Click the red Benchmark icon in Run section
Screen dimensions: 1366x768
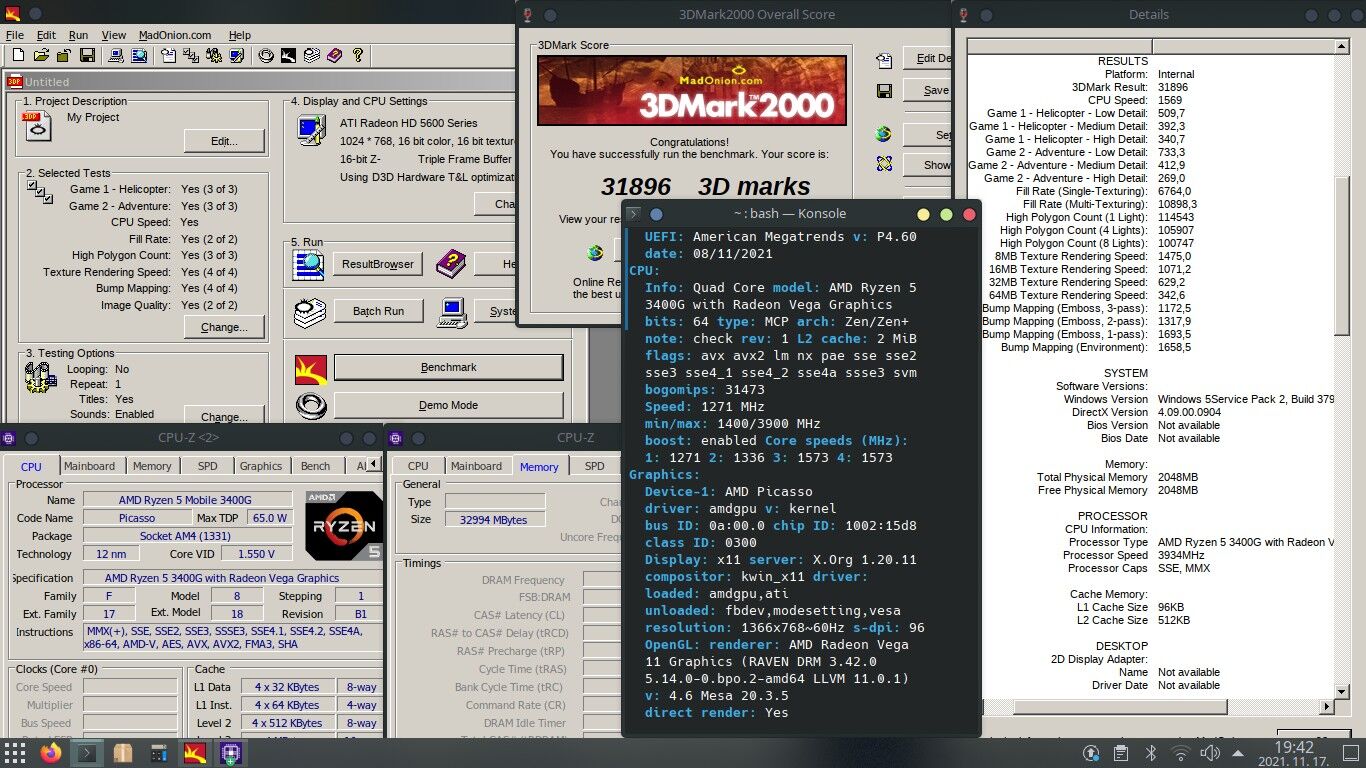(x=310, y=370)
